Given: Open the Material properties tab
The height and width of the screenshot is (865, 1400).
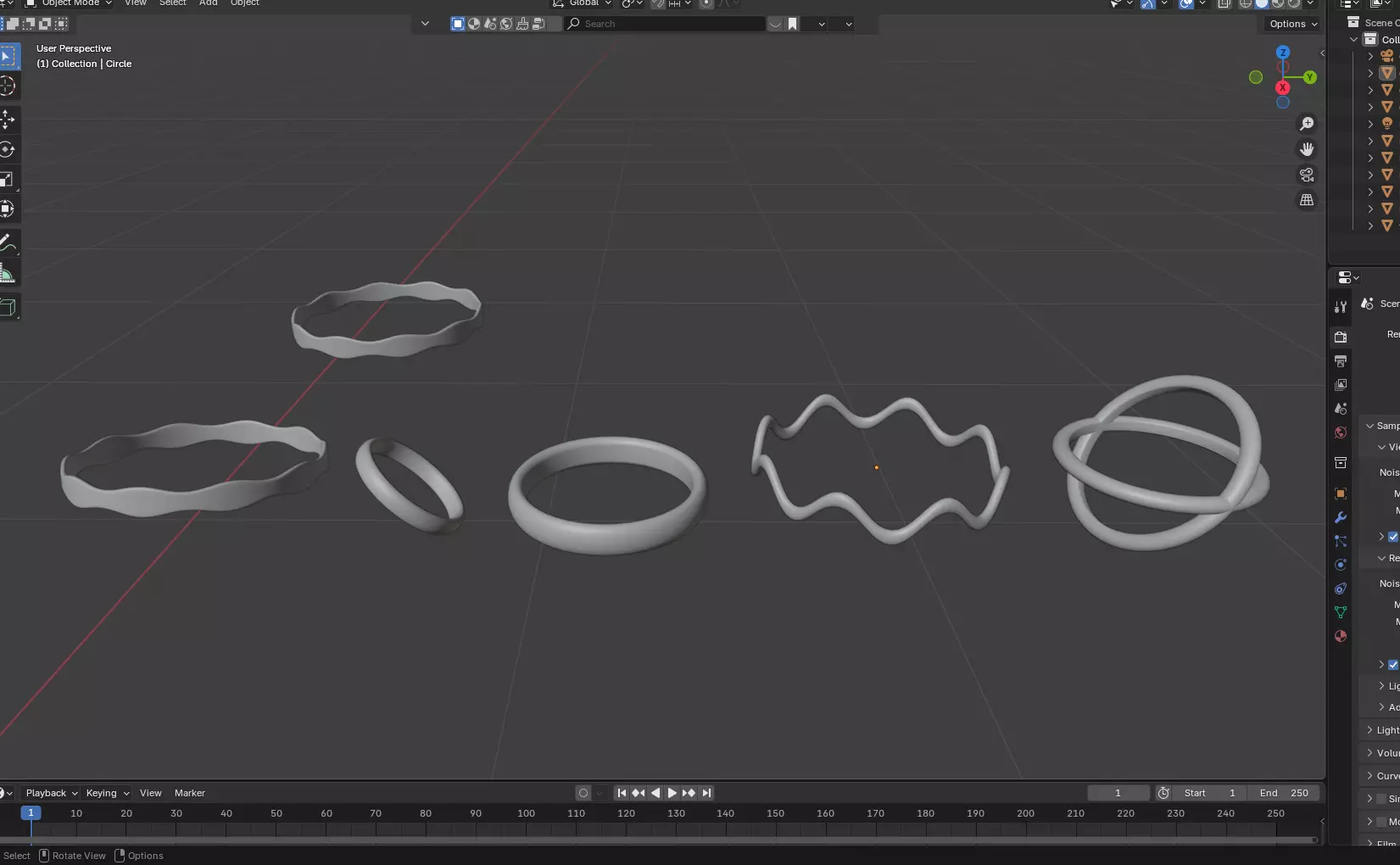Looking at the screenshot, I should [x=1341, y=636].
